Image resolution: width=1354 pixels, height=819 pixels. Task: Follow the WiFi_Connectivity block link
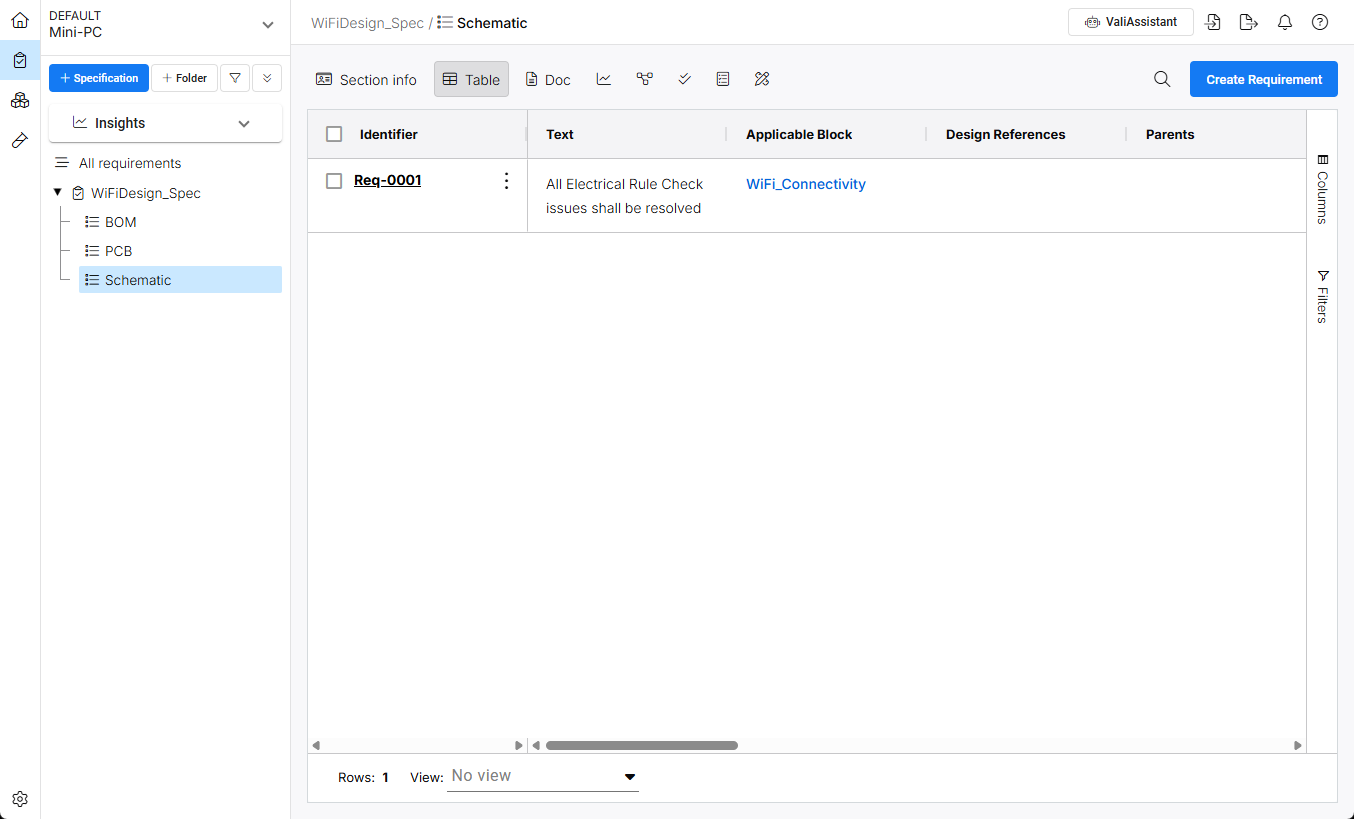806,184
